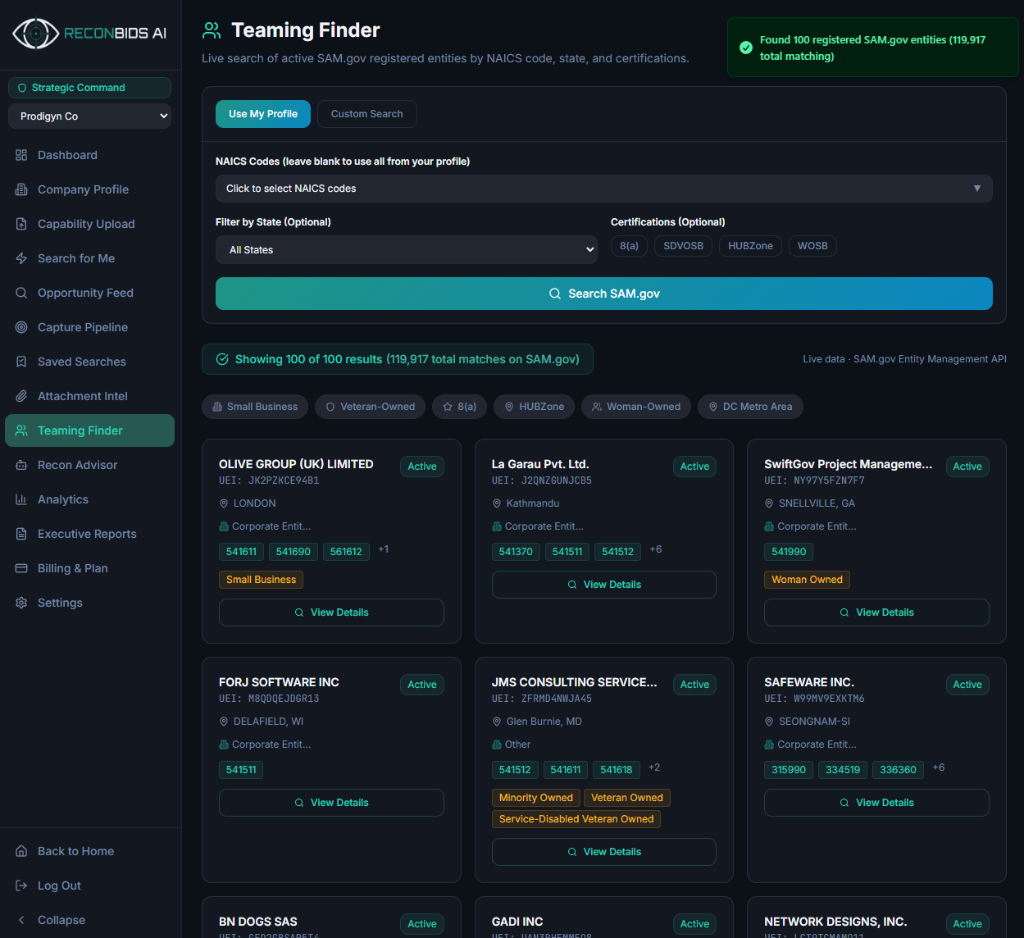Click the Back to Home house icon
This screenshot has height=938, width=1024.
tap(22, 851)
